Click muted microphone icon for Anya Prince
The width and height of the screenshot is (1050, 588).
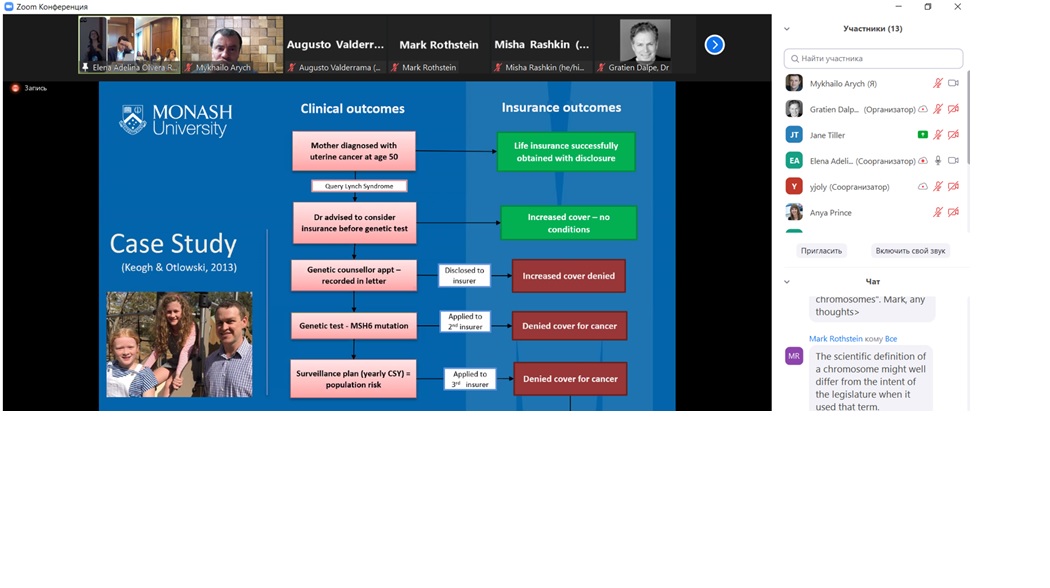[938, 212]
